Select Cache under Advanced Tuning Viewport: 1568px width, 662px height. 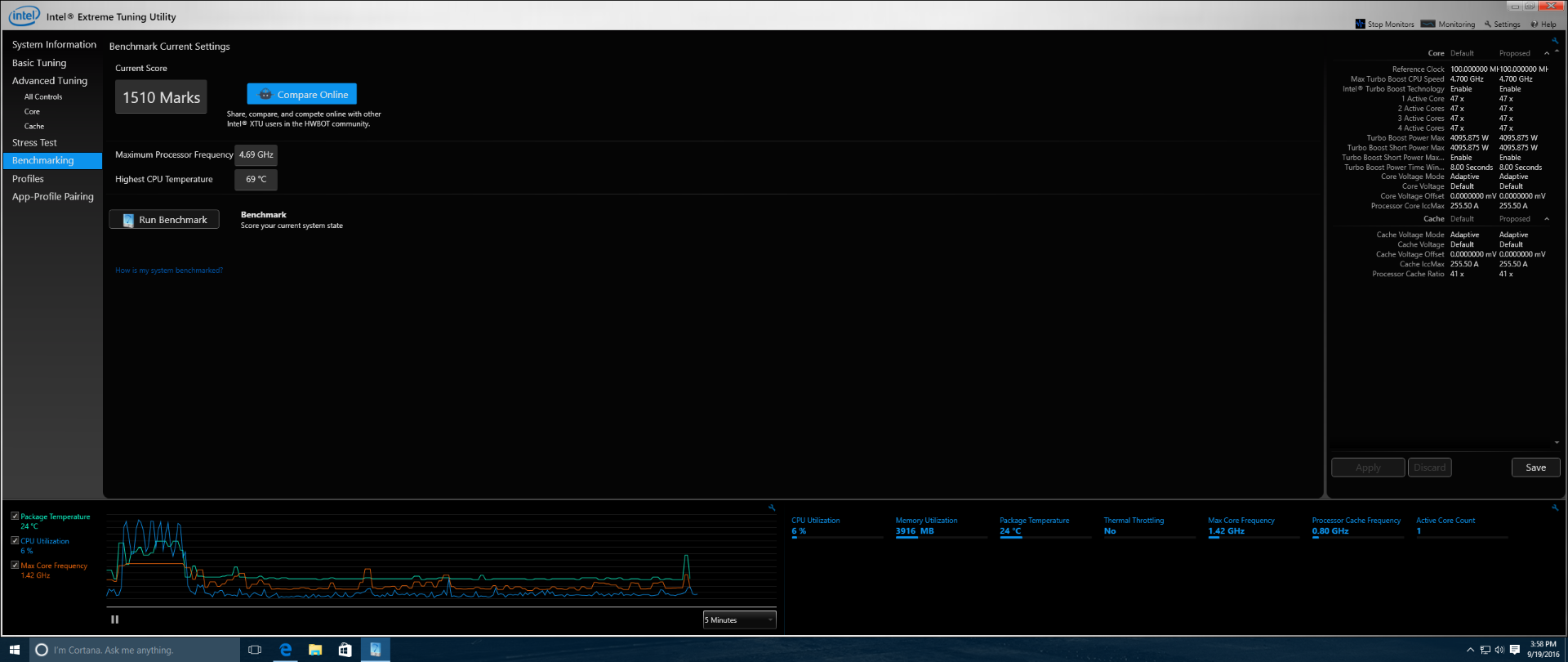[34, 126]
